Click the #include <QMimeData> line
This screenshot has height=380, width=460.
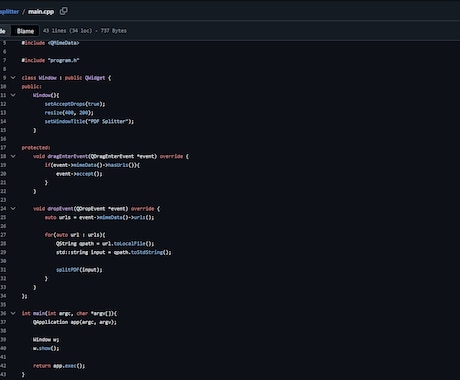[50, 43]
